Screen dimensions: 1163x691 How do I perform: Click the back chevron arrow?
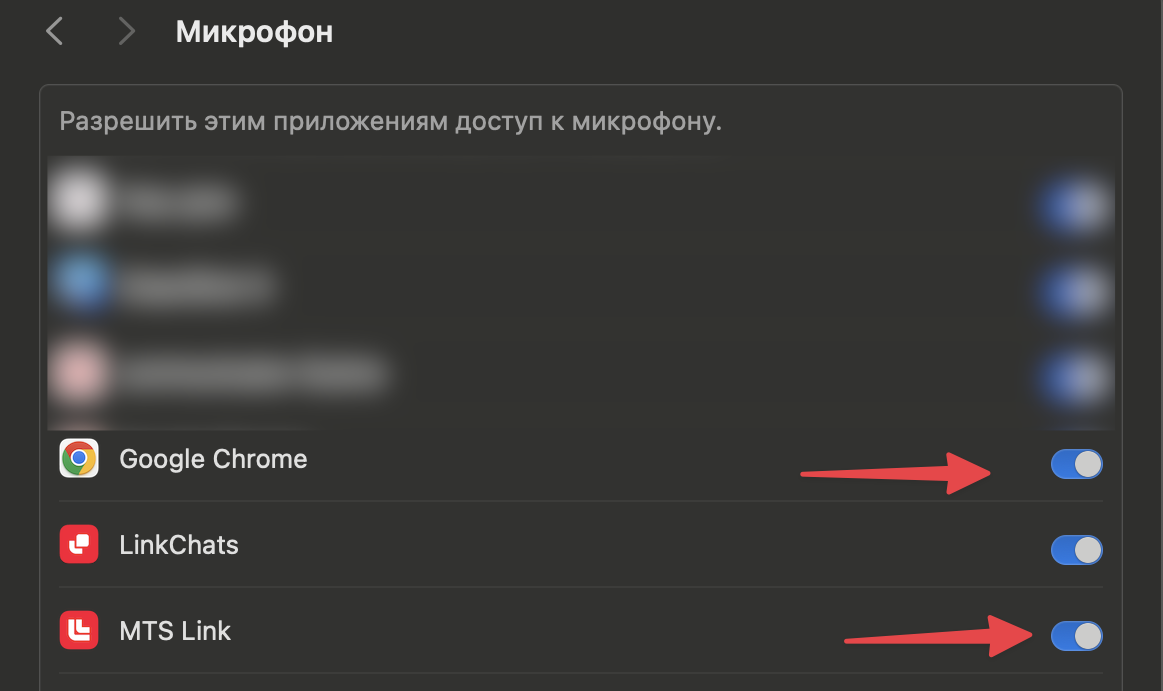pyautogui.click(x=55, y=32)
